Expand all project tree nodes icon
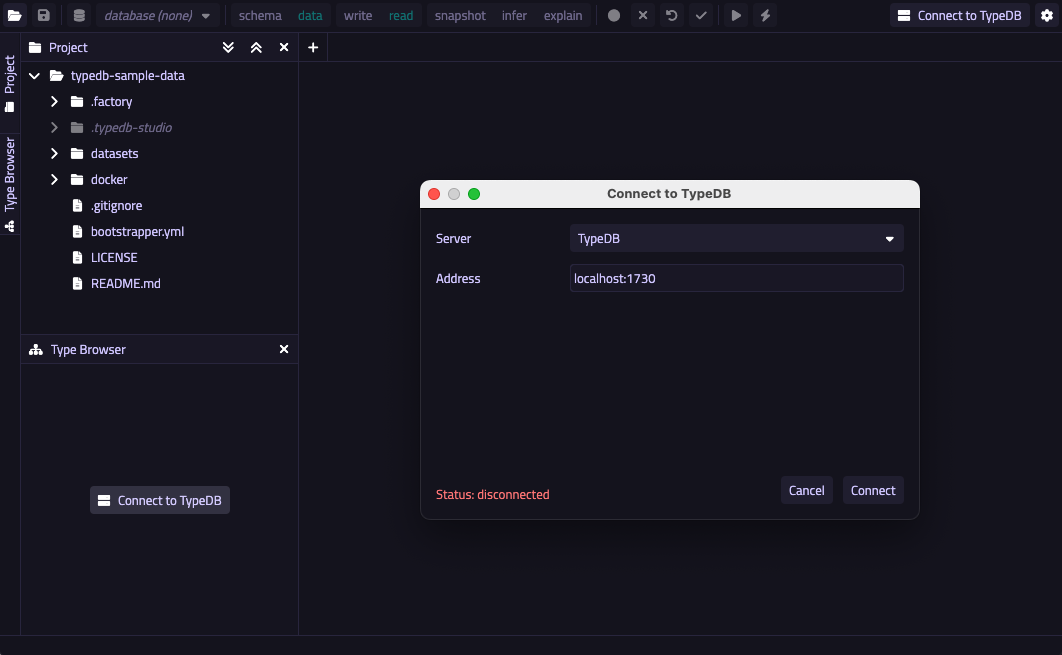Image resolution: width=1062 pixels, height=655 pixels. 228,47
